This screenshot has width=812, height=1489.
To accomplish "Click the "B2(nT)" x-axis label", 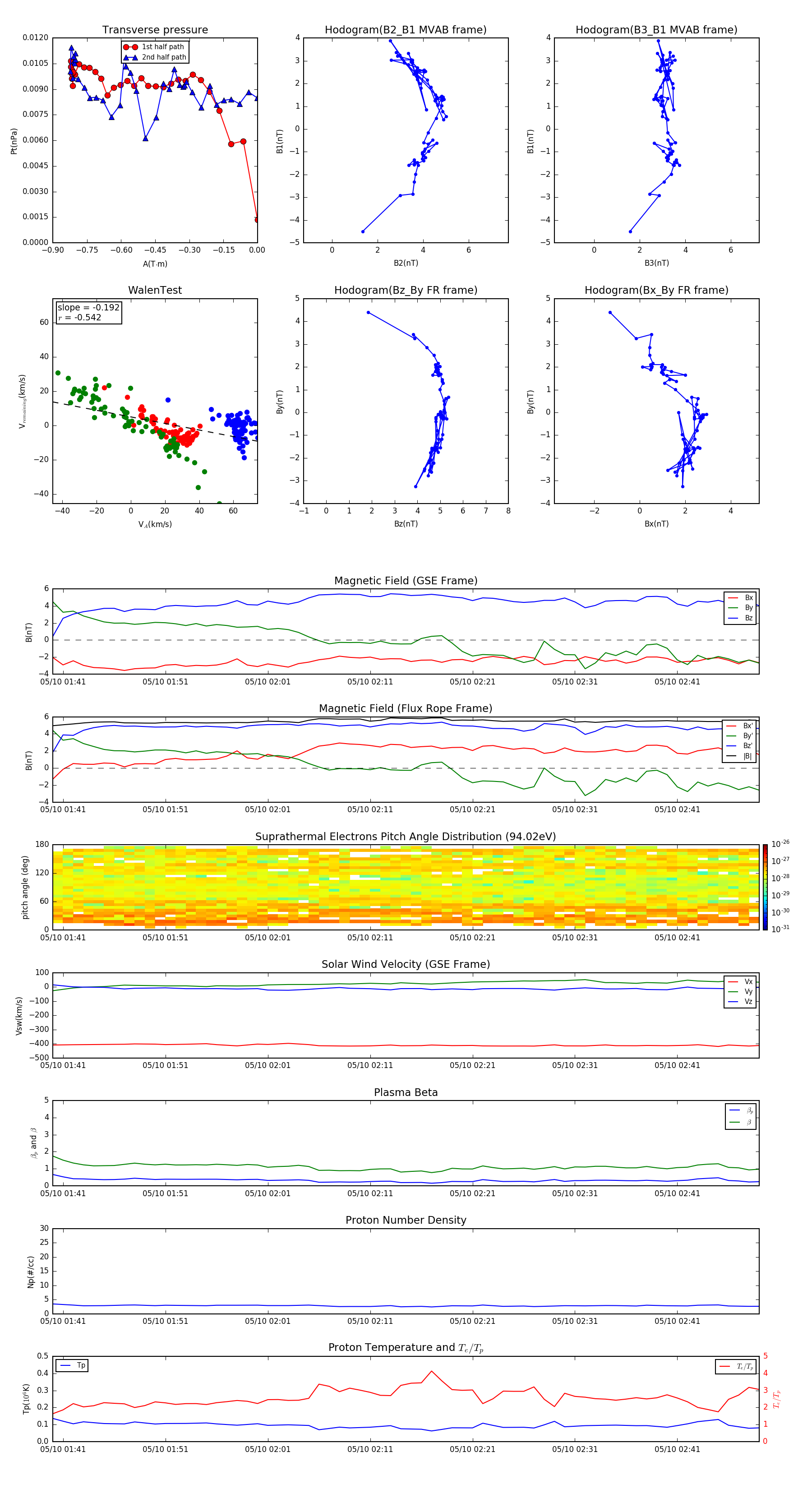I will pyautogui.click(x=406, y=263).
